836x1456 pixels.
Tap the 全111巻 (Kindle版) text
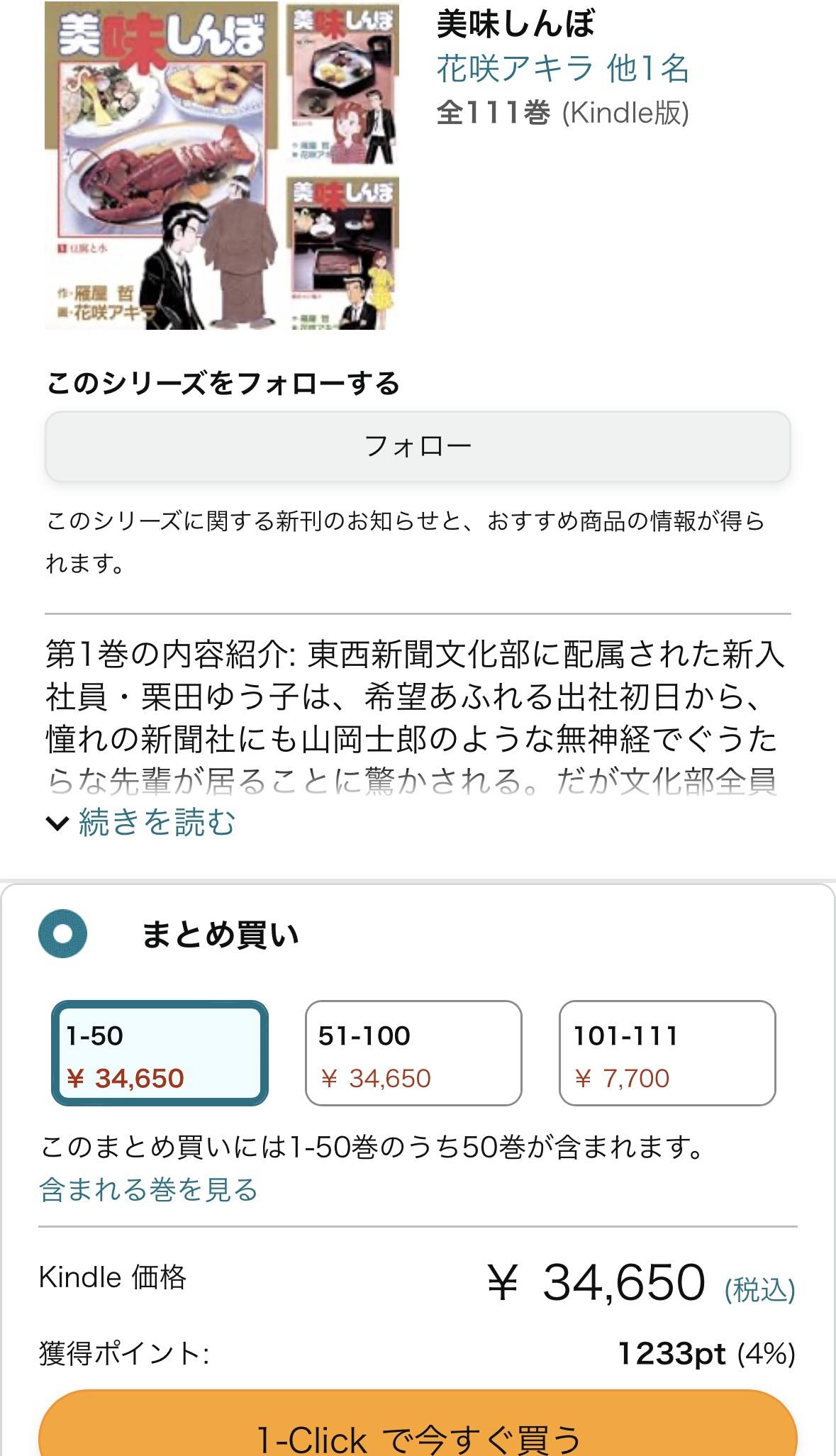tap(562, 113)
